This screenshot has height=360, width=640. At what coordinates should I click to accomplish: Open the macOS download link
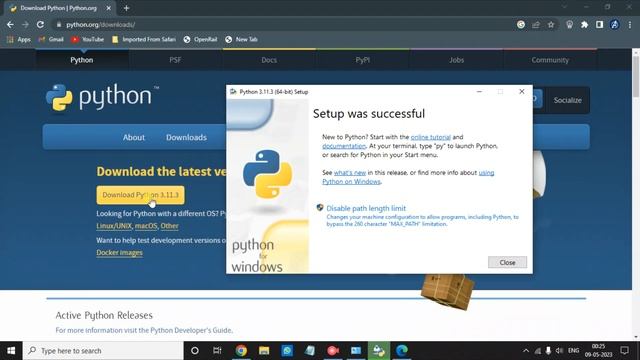pos(146,226)
